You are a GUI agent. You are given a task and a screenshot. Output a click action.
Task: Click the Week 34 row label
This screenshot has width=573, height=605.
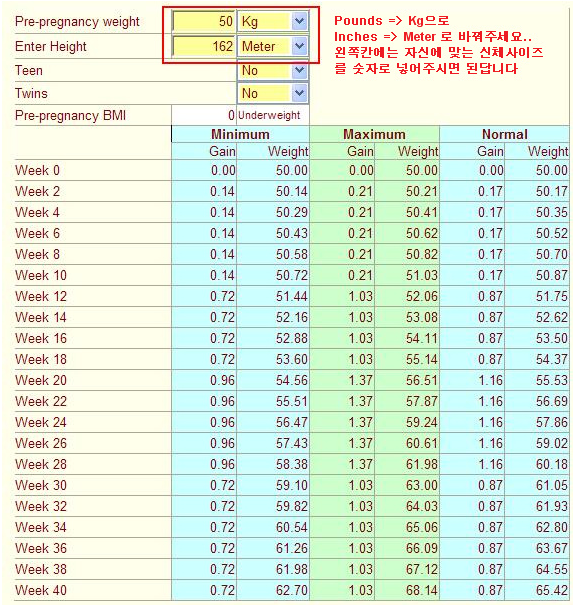coord(41,527)
